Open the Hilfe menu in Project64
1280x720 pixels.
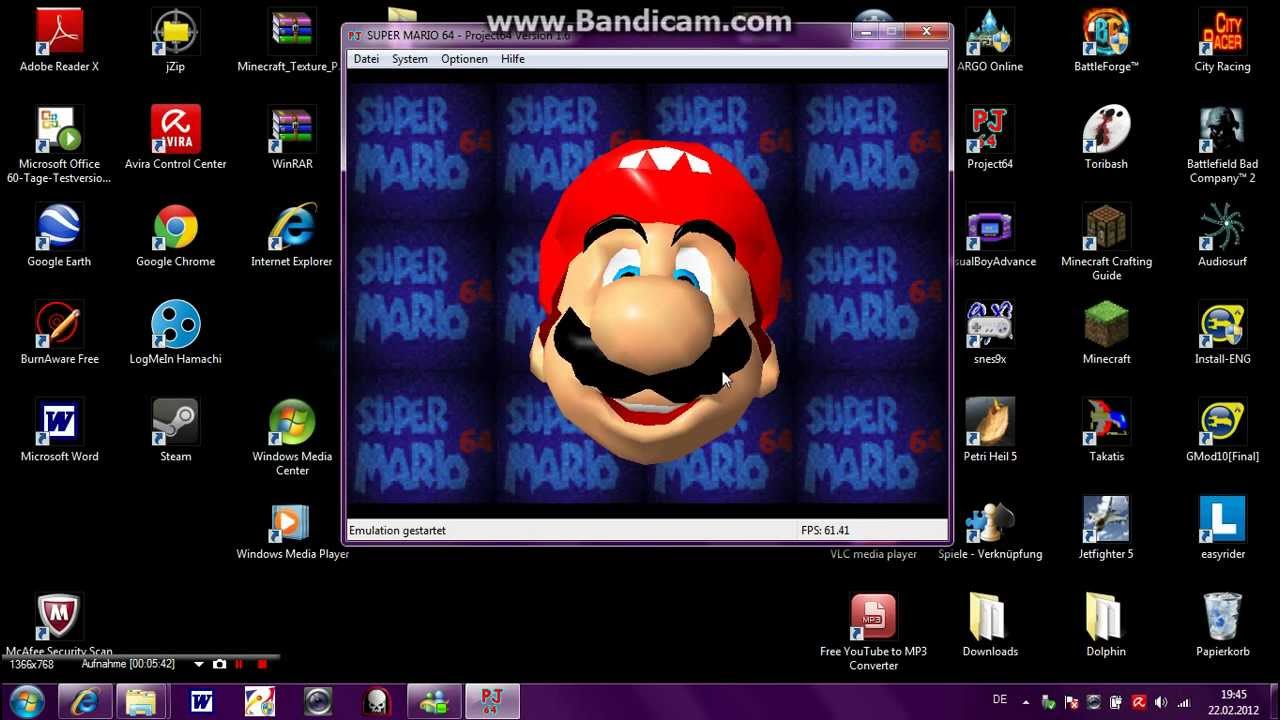[513, 59]
